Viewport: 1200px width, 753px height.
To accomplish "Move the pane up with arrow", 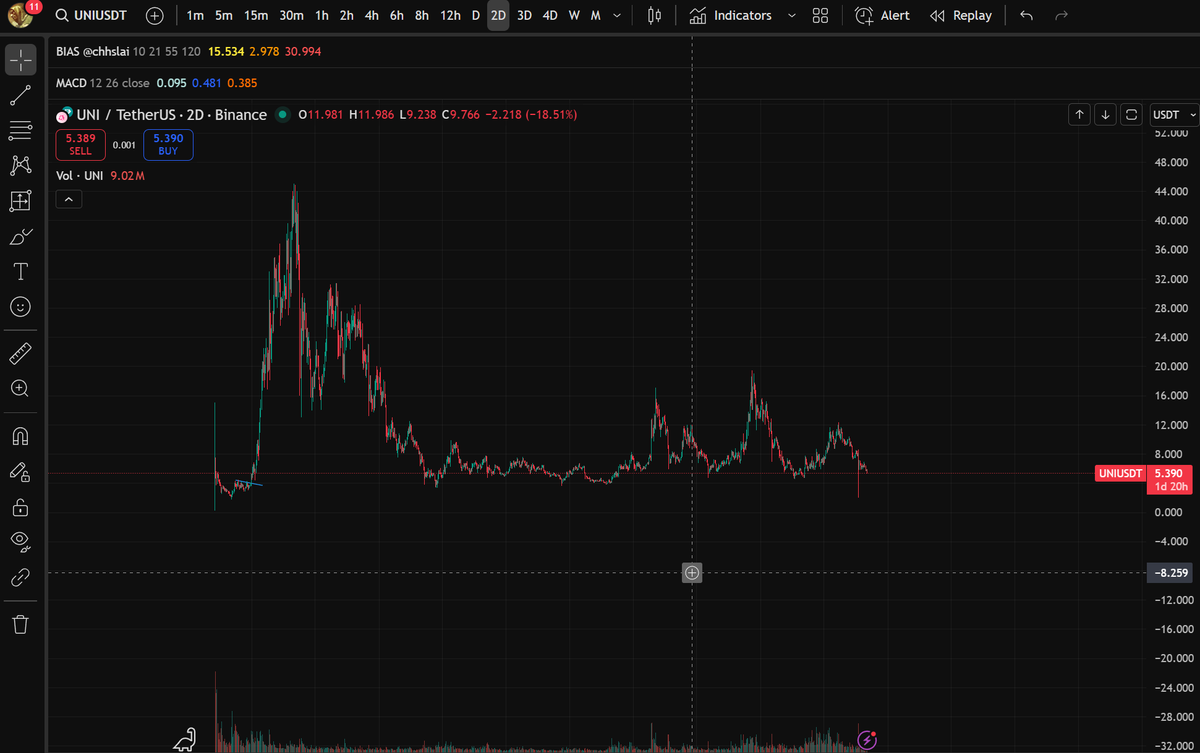I will click(x=1079, y=115).
